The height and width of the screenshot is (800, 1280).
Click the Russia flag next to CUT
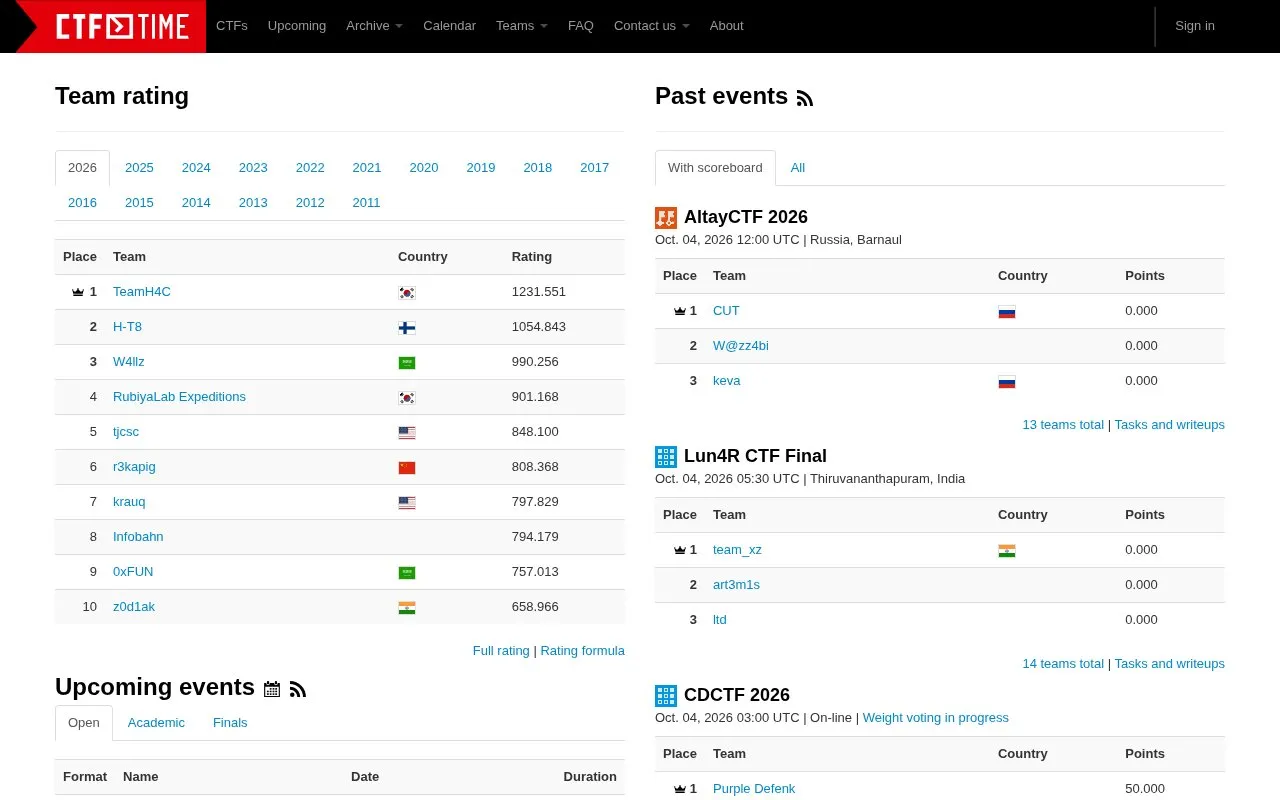(x=1007, y=312)
